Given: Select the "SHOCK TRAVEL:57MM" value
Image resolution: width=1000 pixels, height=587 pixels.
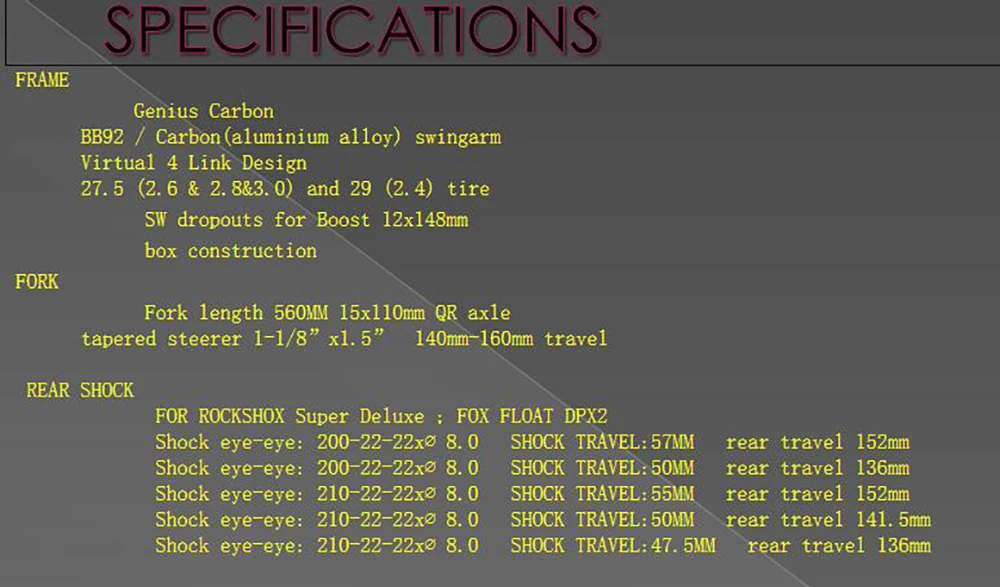Looking at the screenshot, I should (x=602, y=443).
